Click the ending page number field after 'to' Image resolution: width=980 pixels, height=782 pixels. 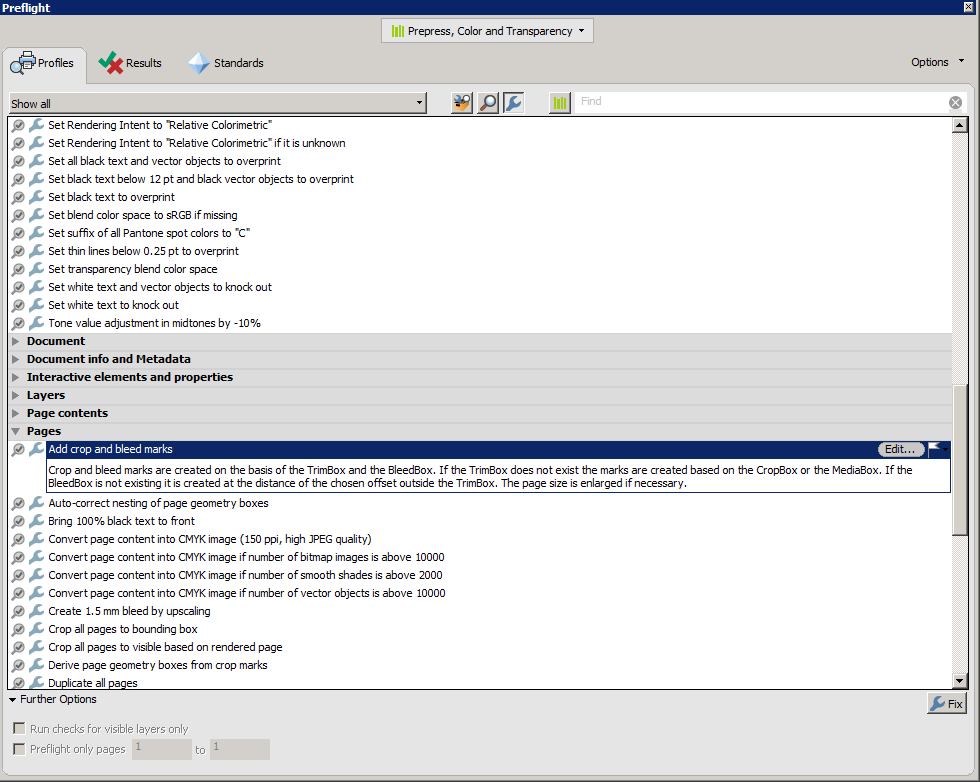[240, 749]
